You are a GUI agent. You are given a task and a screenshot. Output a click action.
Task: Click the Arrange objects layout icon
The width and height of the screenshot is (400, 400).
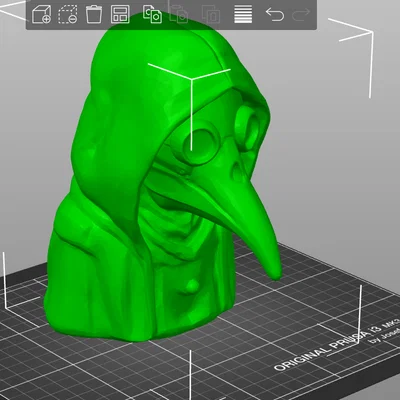point(120,15)
